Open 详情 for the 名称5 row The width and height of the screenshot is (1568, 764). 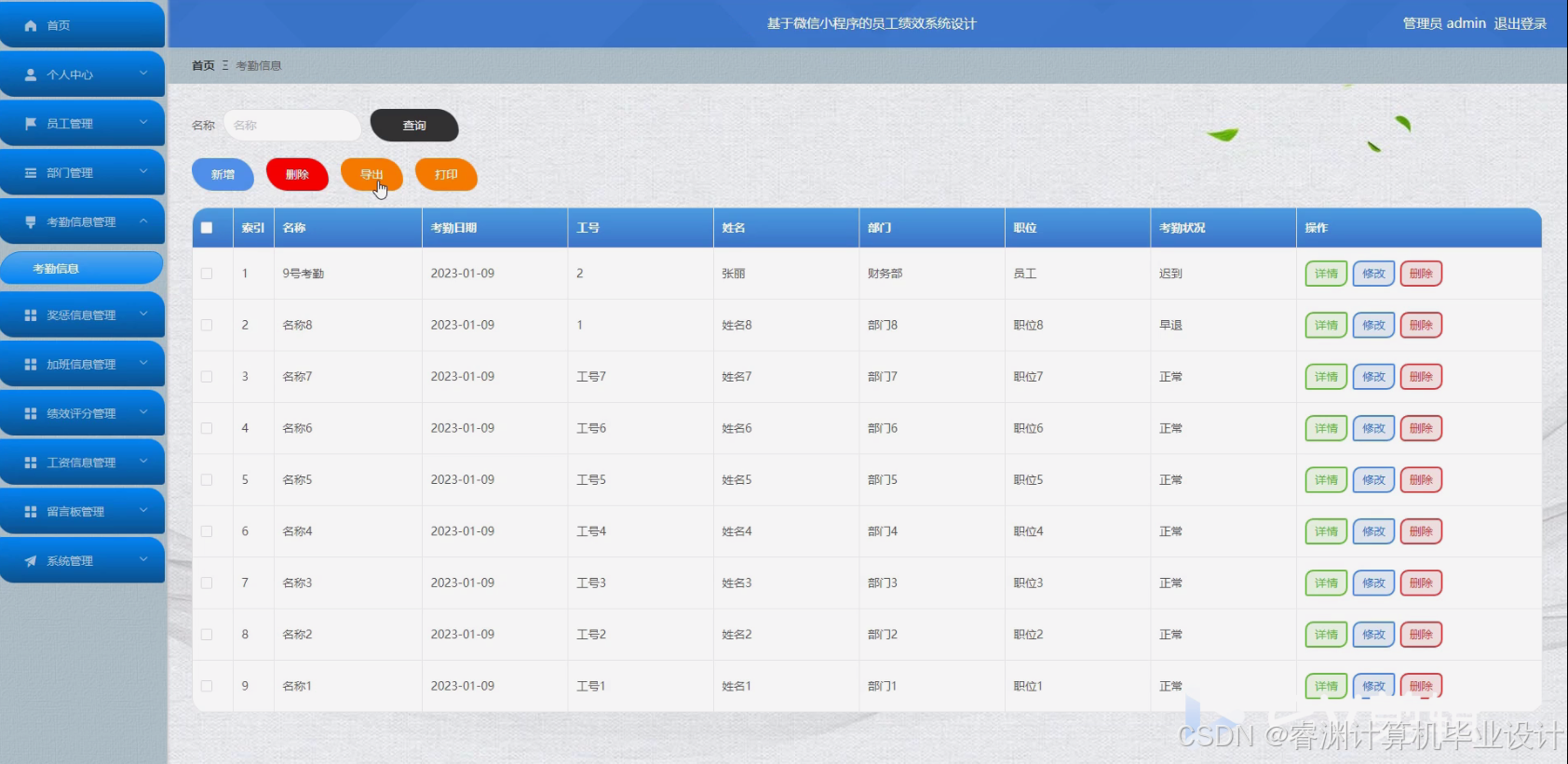pos(1326,480)
